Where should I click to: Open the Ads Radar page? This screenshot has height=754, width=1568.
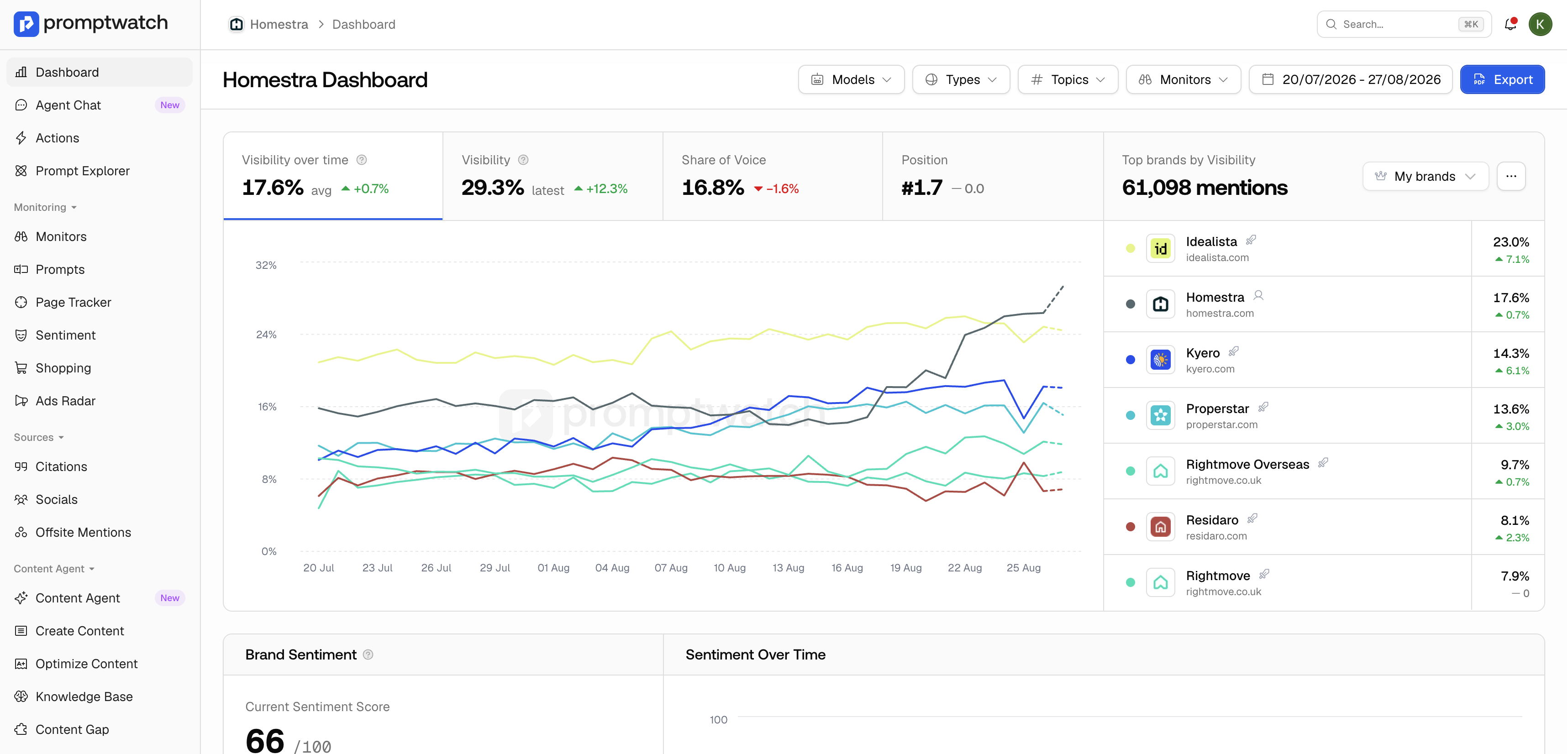pyautogui.click(x=99, y=401)
